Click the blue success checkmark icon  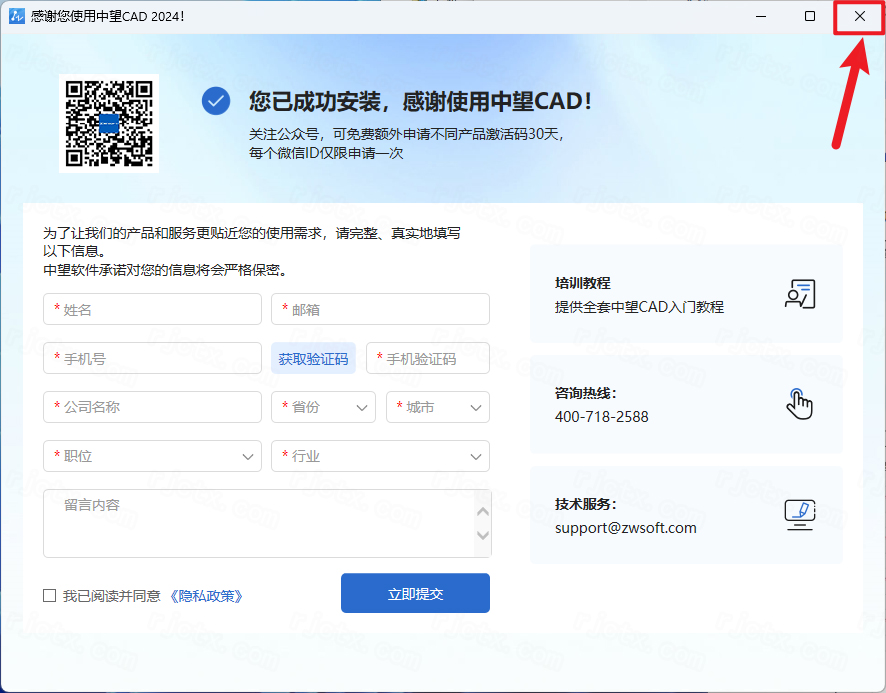point(216,101)
